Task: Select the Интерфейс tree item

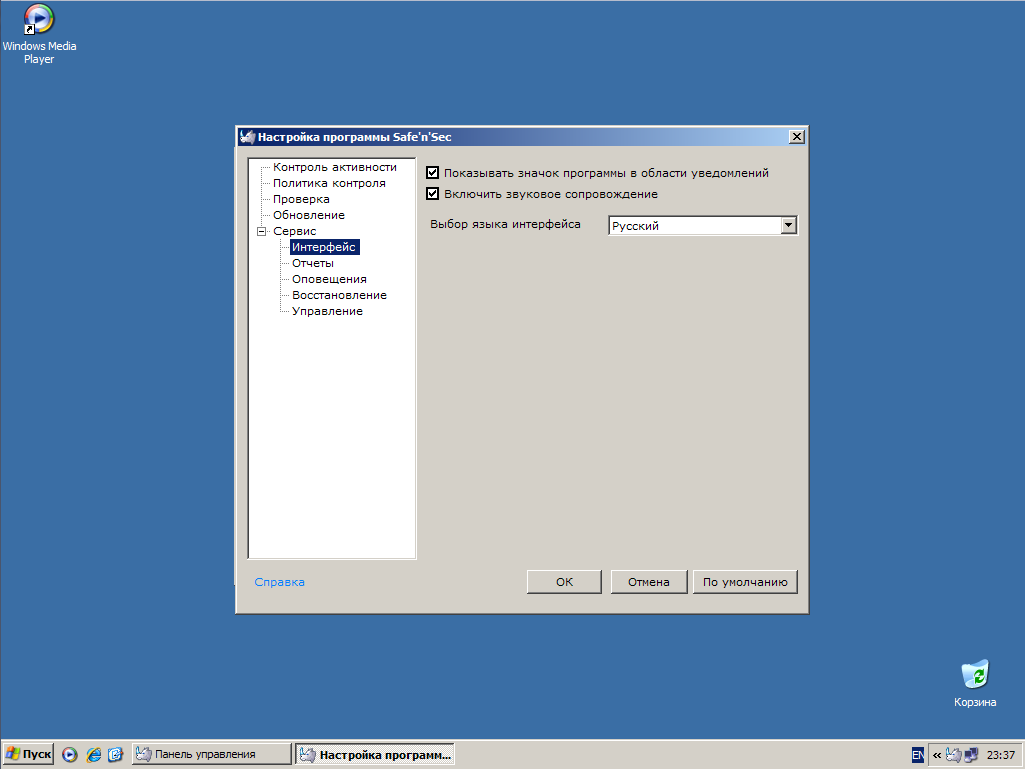Action: pos(324,247)
